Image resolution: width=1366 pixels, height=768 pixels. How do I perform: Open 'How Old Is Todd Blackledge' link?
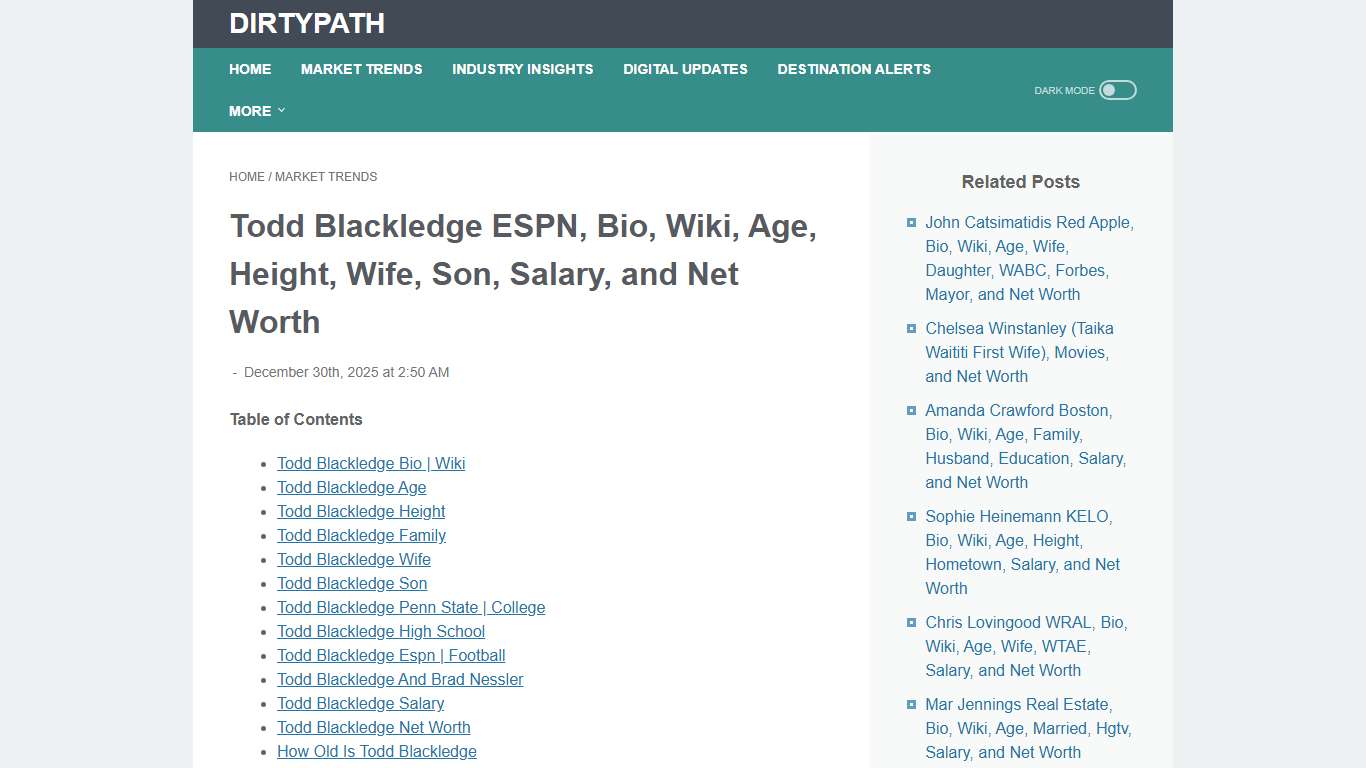pos(377,751)
